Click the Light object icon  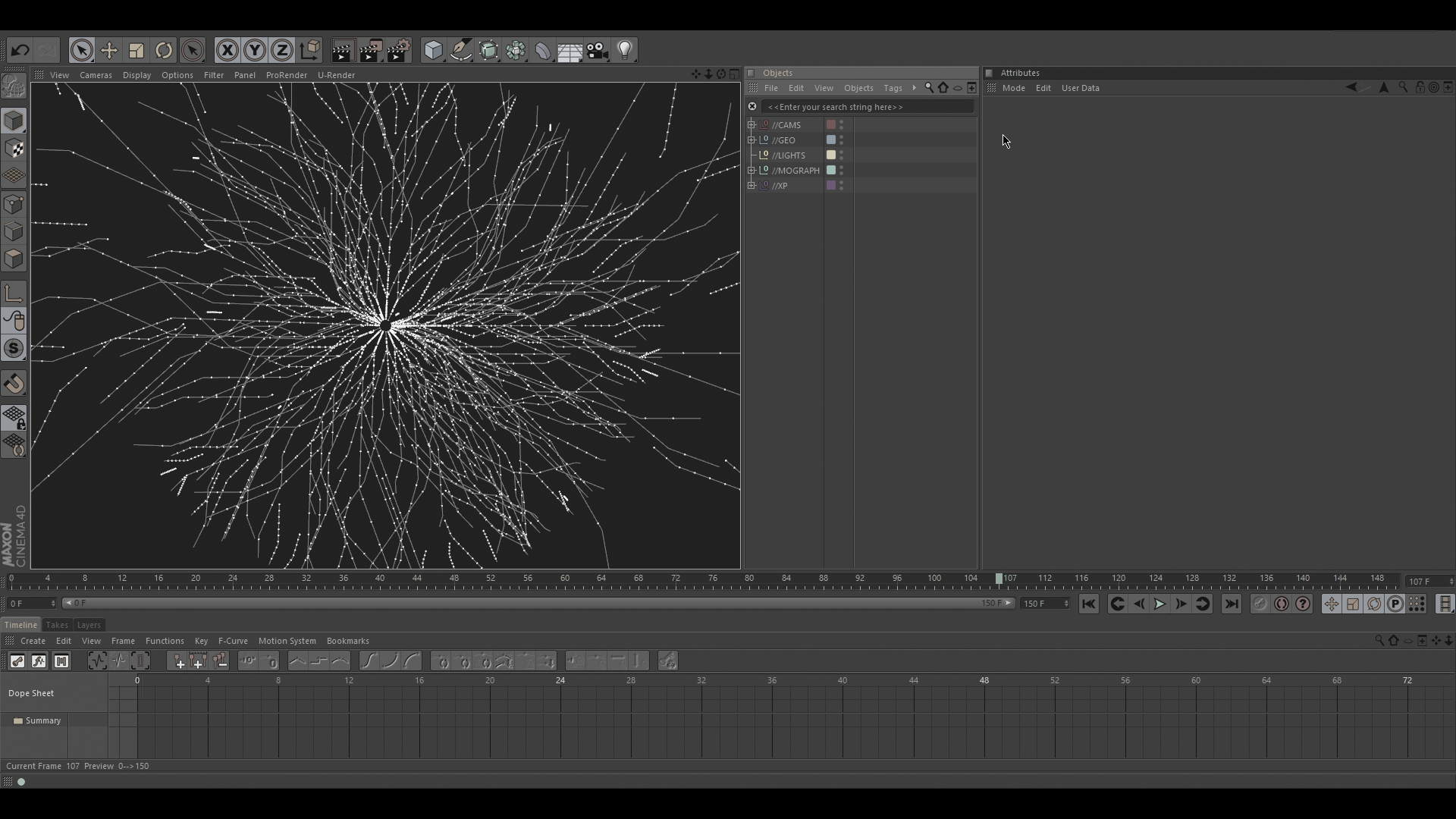click(x=625, y=51)
